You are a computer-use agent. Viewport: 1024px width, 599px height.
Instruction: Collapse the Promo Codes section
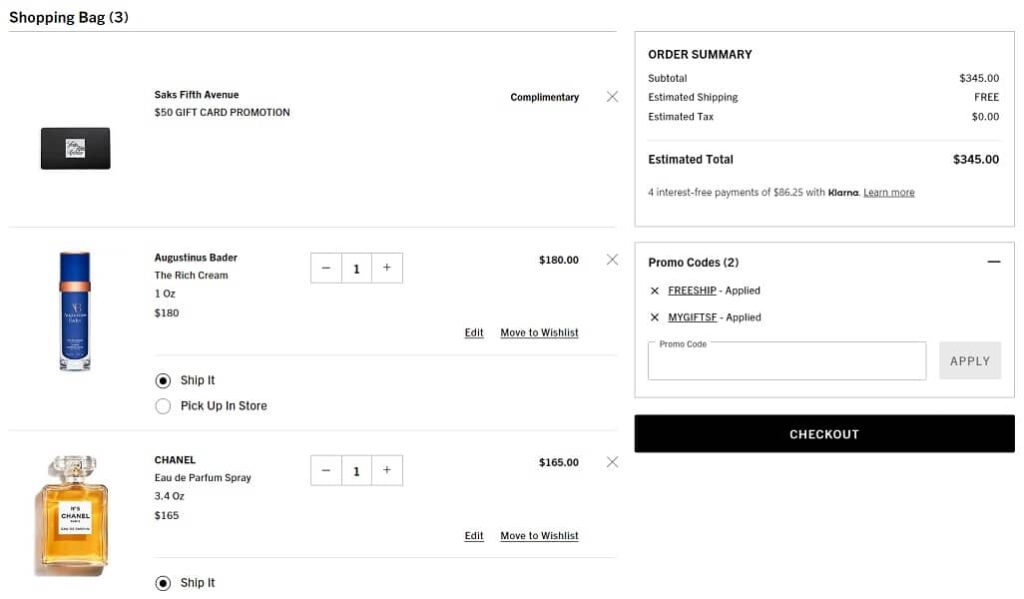(x=993, y=262)
